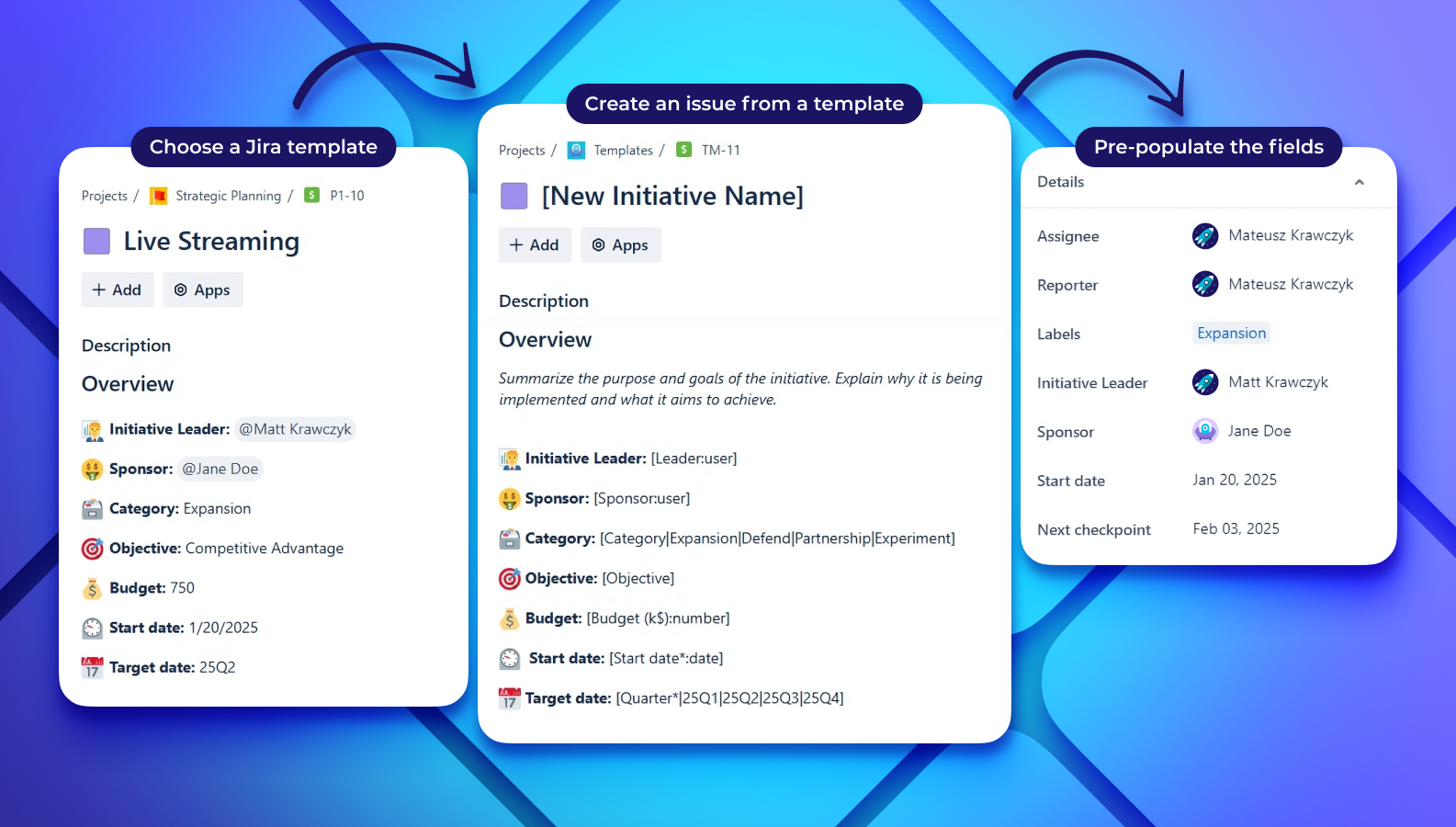Click the purple swatch beside Live Streaming
1456x827 pixels.
pyautogui.click(x=97, y=242)
